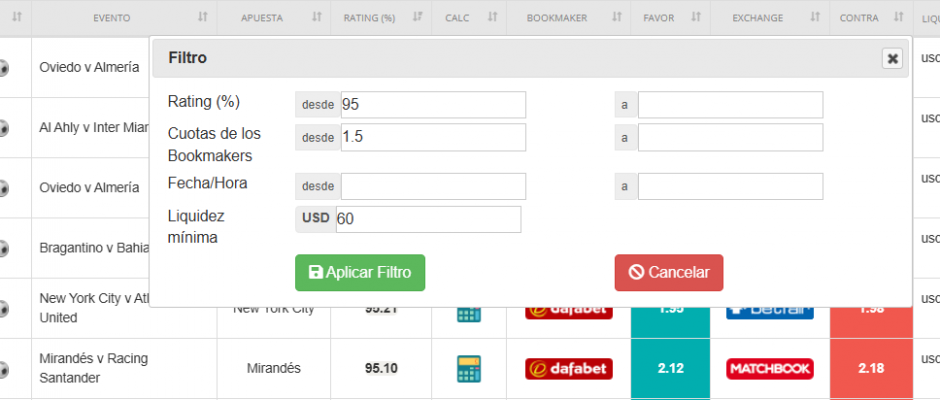Click the Fecha/Hora end date field
The width and height of the screenshot is (940, 400).
730,187
